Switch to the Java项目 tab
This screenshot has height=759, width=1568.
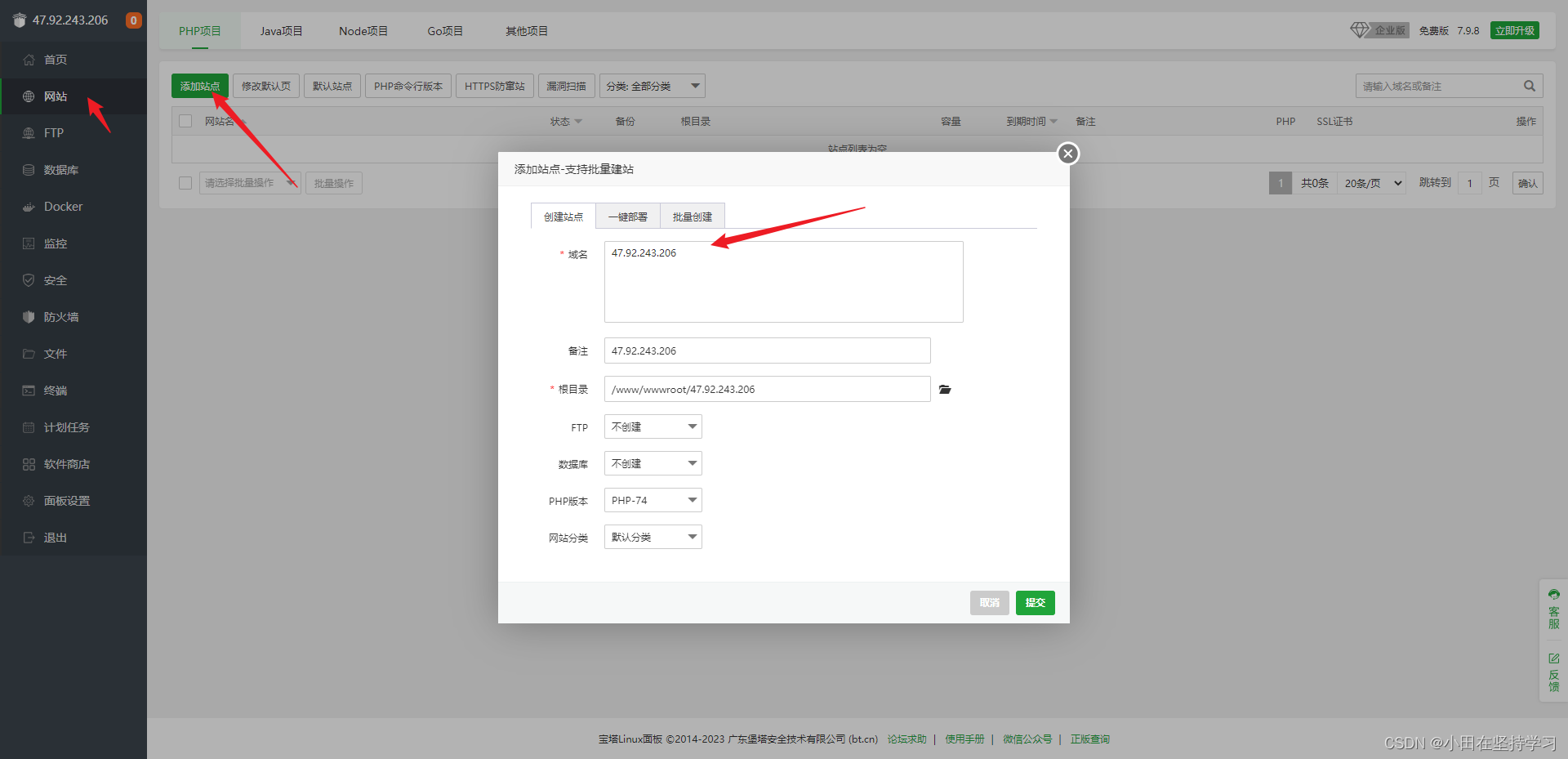(281, 31)
